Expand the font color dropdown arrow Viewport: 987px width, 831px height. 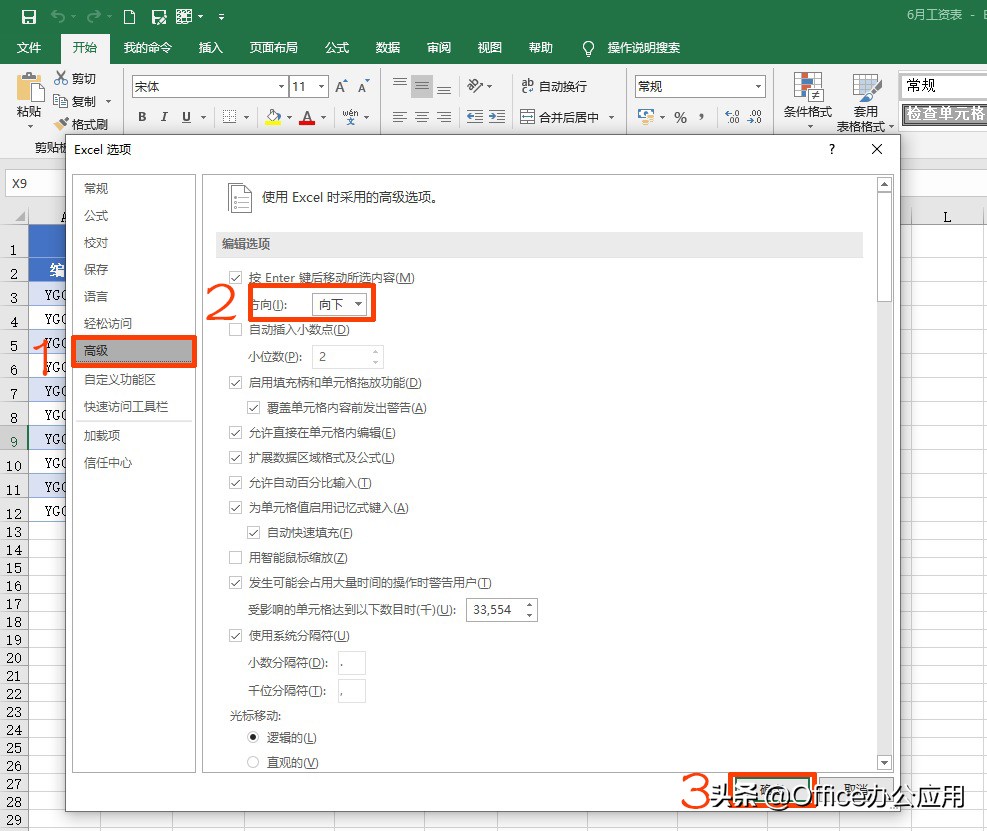(324, 117)
